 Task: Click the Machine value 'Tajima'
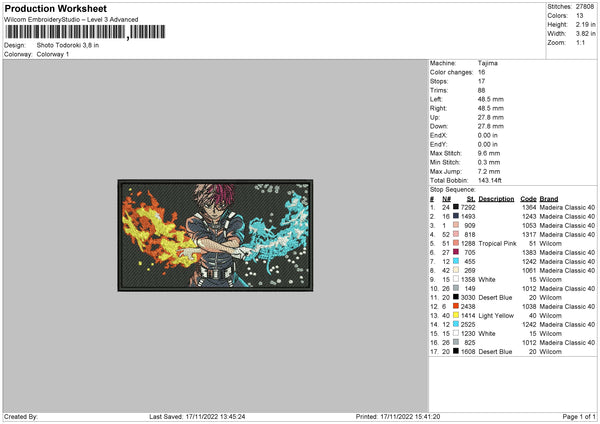coord(488,63)
